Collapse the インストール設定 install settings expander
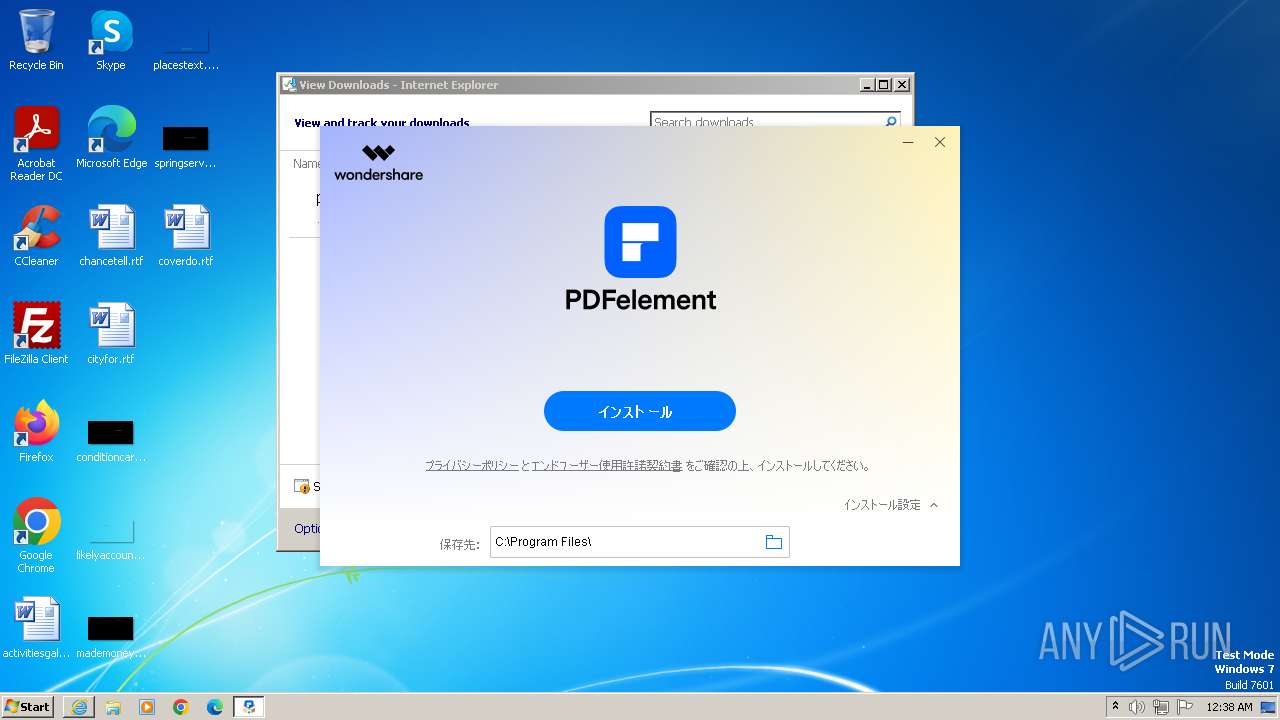 tap(891, 505)
